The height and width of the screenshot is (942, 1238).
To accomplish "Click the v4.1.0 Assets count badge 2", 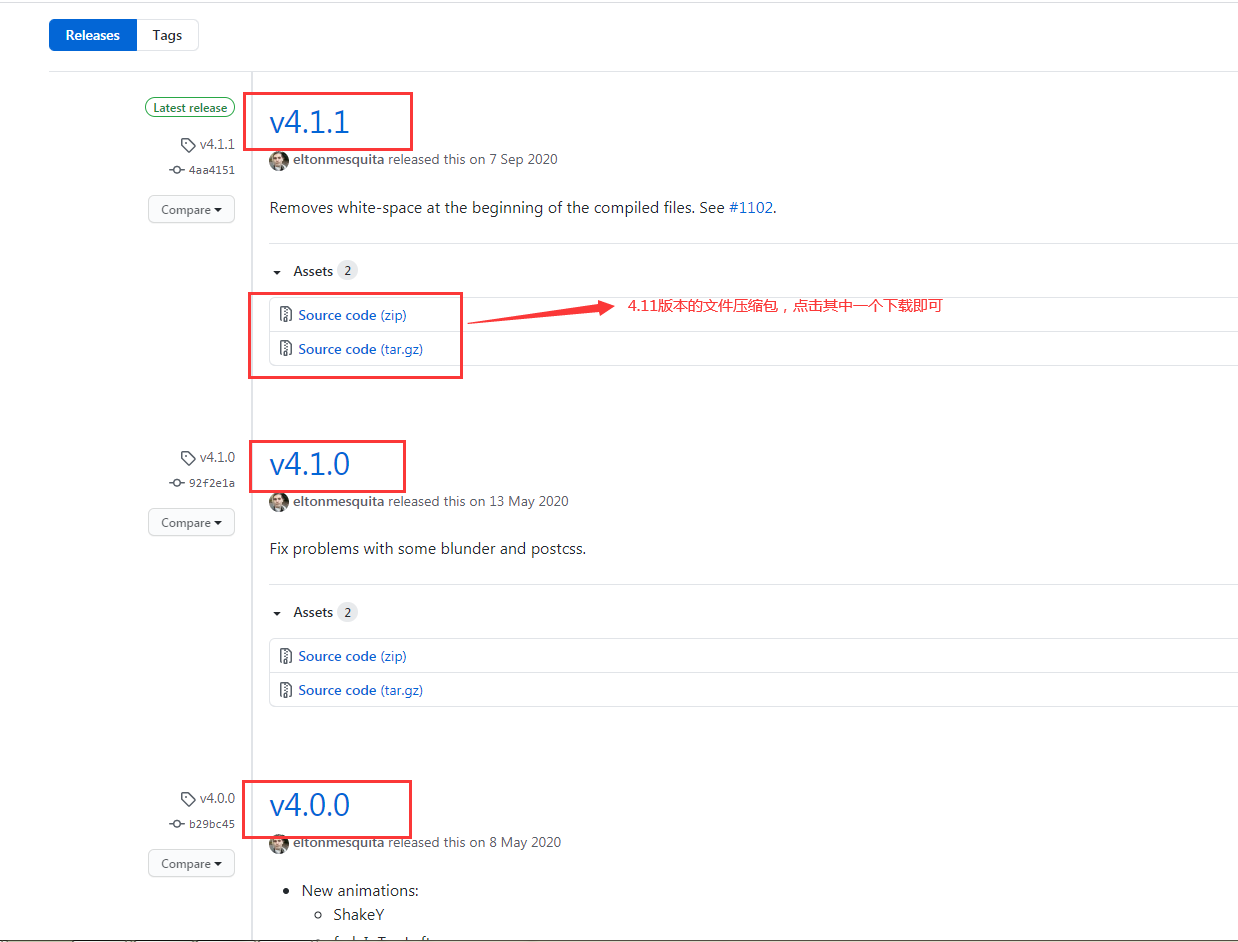I will pyautogui.click(x=347, y=612).
